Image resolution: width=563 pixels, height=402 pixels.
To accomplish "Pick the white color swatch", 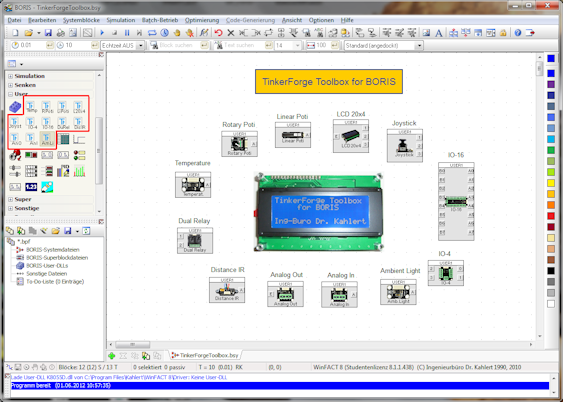I will point(551,304).
